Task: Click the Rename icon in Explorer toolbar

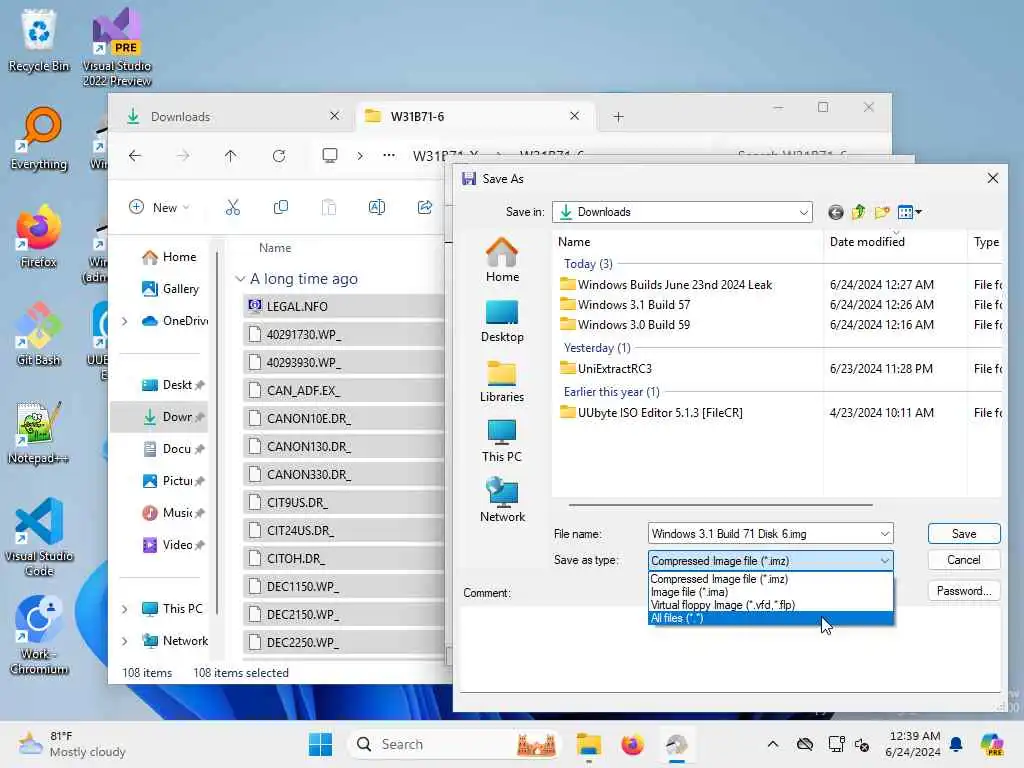Action: [x=377, y=208]
